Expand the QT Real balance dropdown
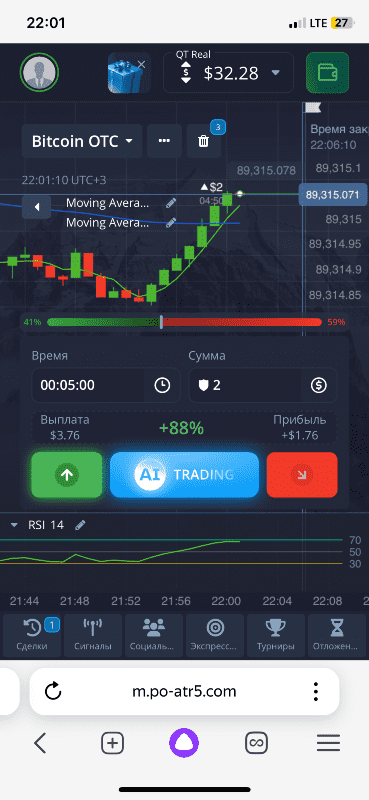This screenshot has width=369, height=800. click(x=276, y=73)
